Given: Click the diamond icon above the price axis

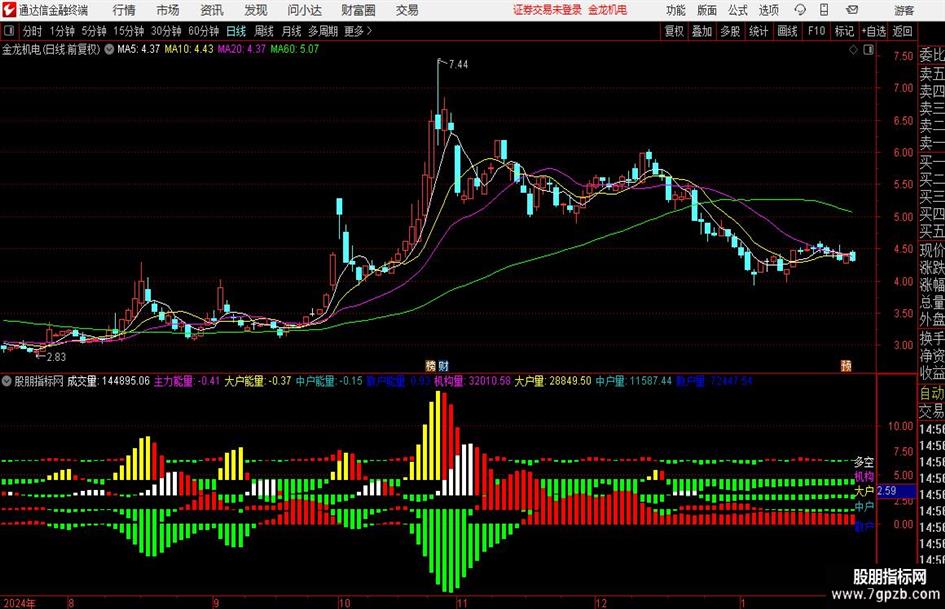Looking at the screenshot, I should tap(853, 50).
